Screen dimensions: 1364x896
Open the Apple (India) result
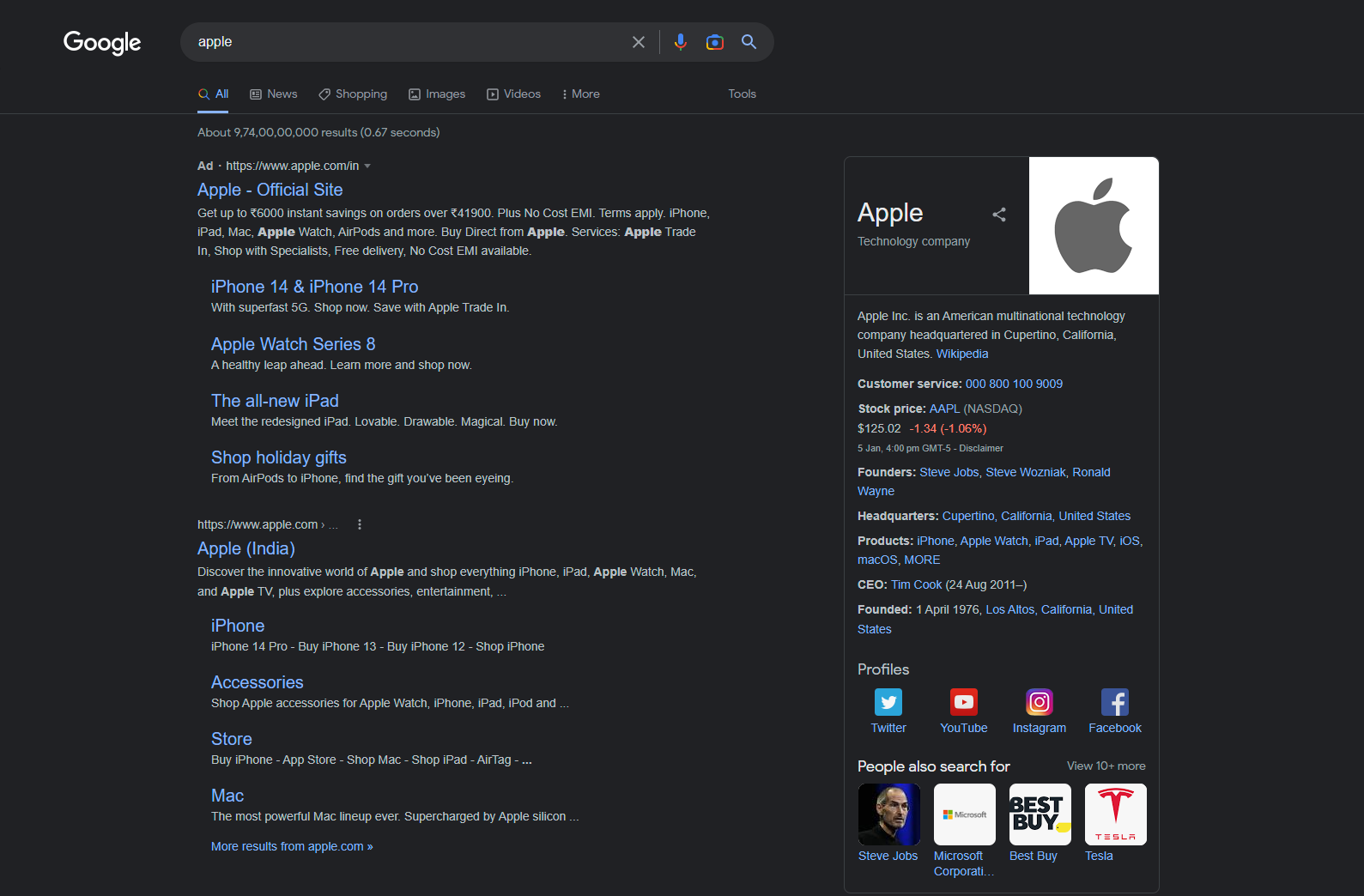click(x=246, y=548)
